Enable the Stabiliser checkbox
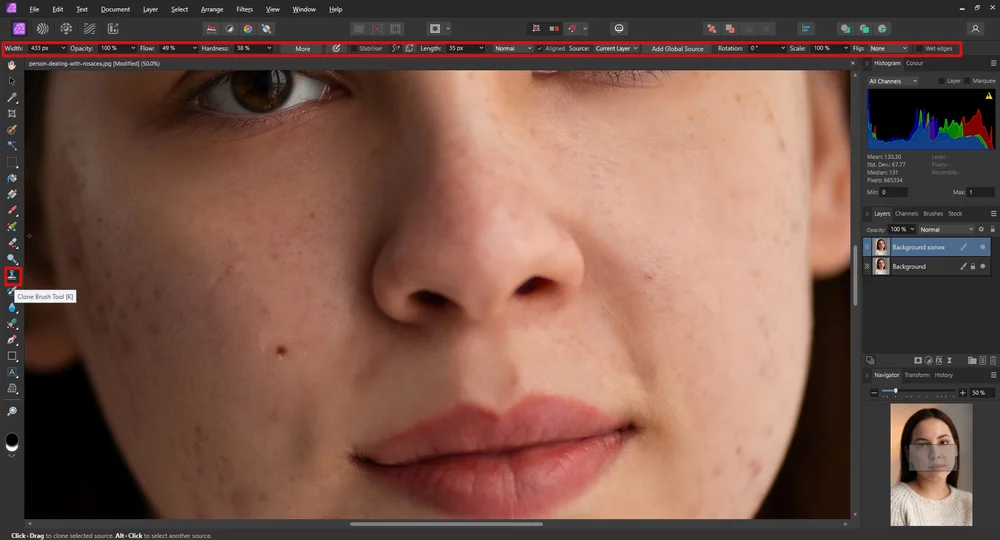Screen dimensions: 1000x540 (353, 48)
